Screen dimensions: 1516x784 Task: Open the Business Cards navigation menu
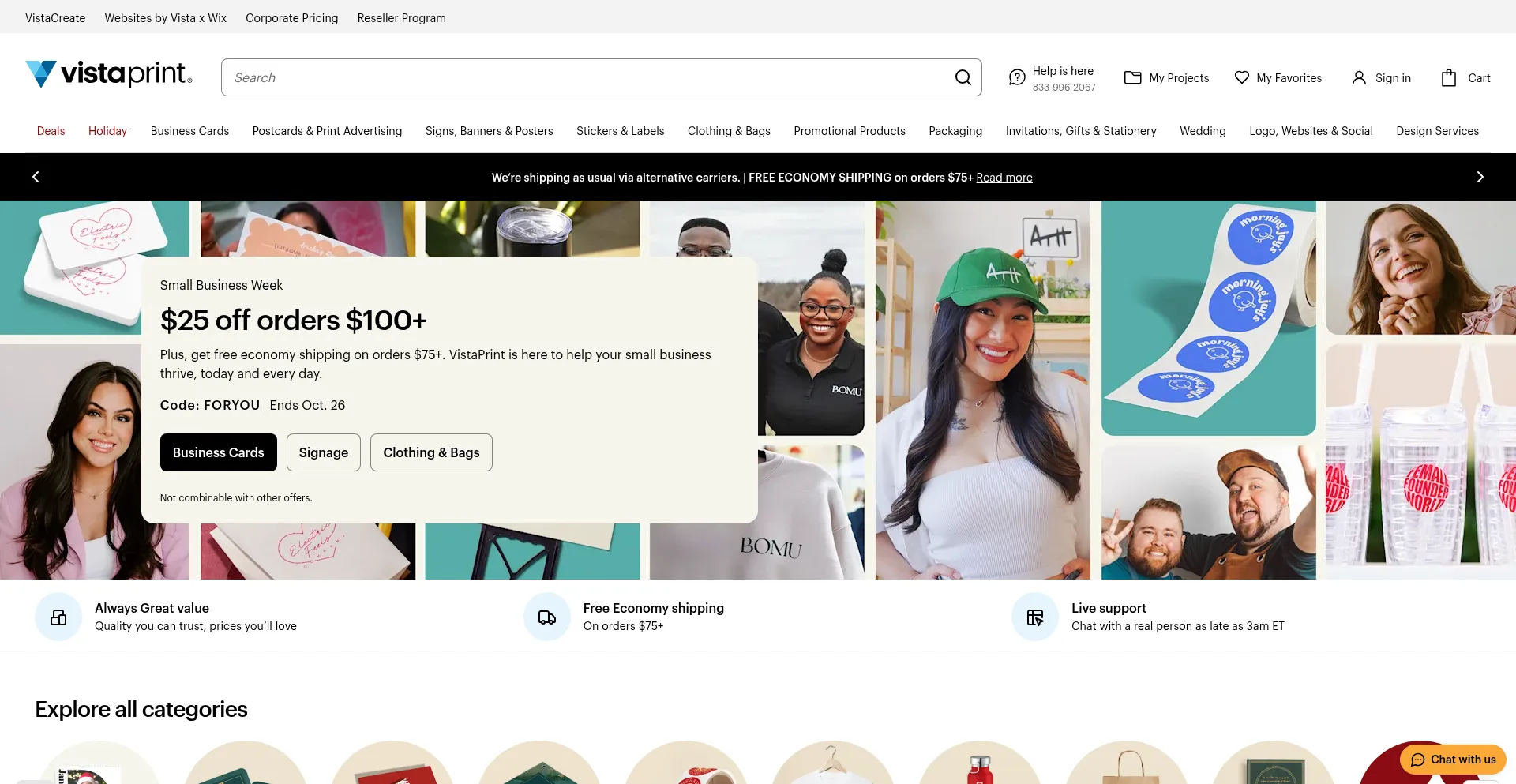(x=189, y=131)
